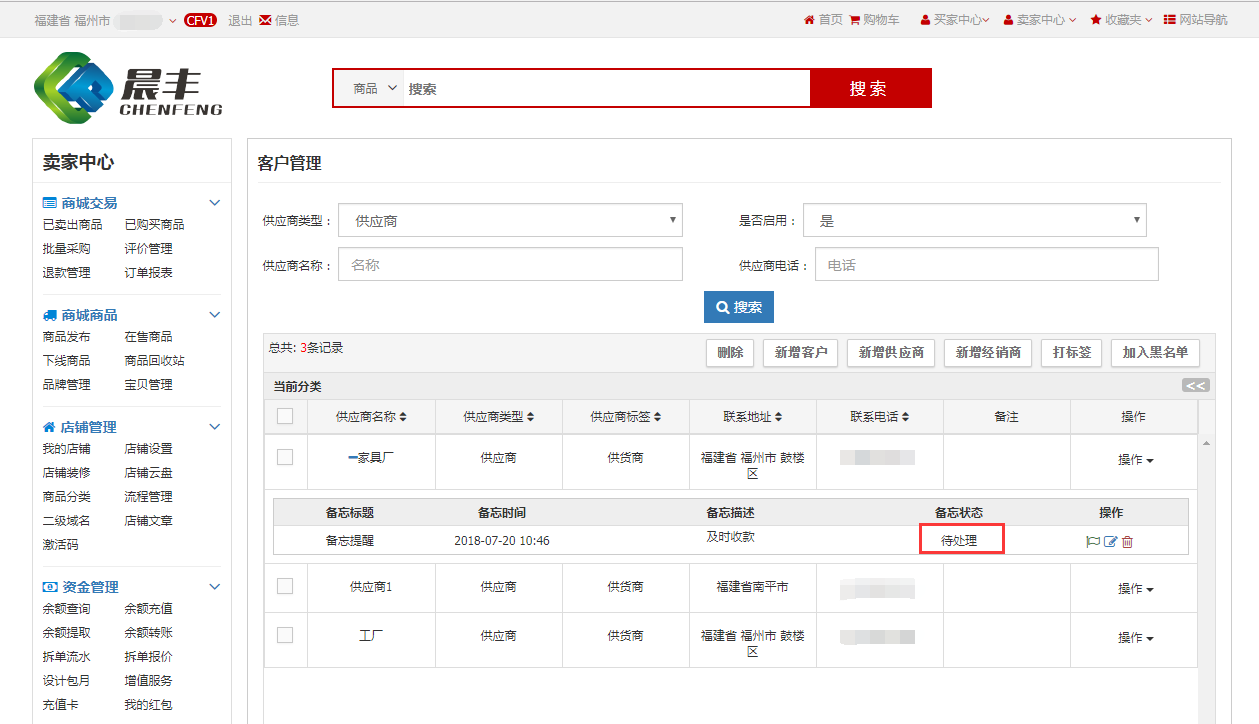Tick the checkbox for 一家具厂 row

click(285, 457)
